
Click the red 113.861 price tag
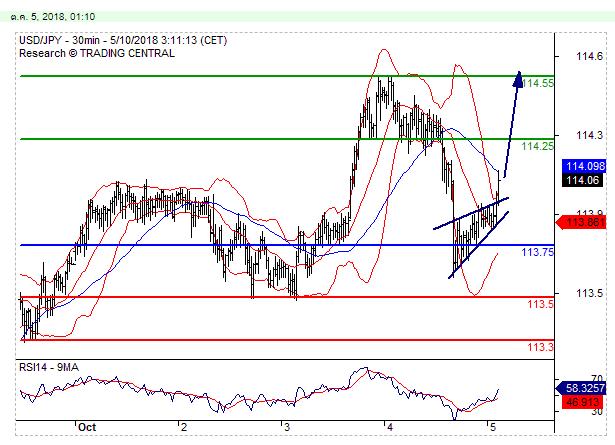pyautogui.click(x=581, y=223)
